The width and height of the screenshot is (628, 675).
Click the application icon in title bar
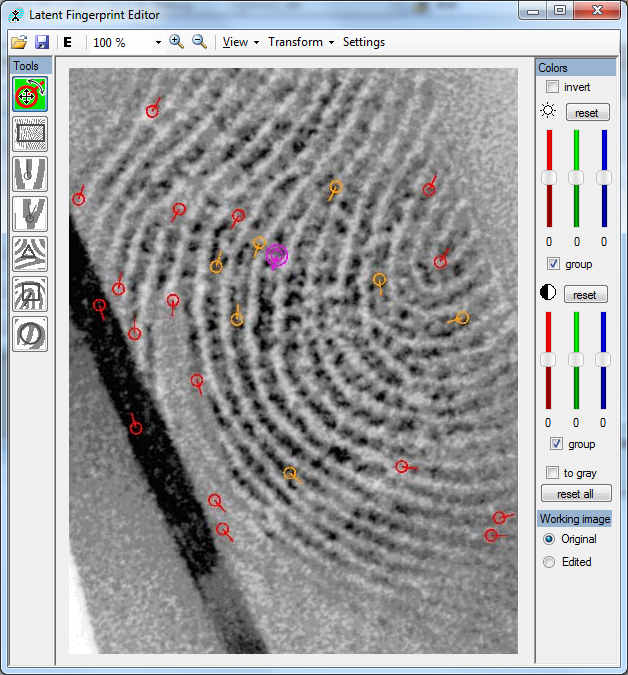pos(15,15)
